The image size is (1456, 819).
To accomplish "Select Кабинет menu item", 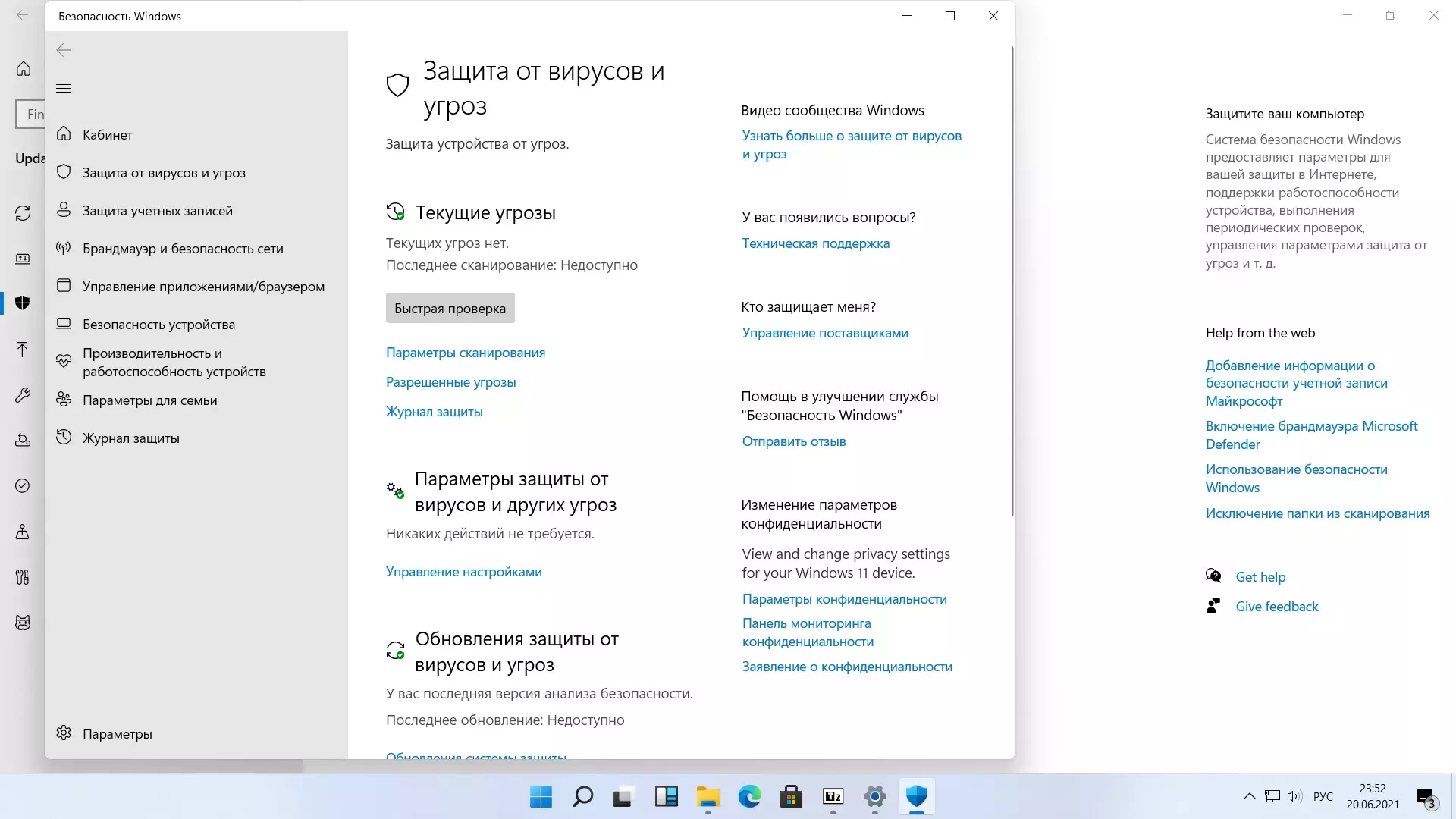I will point(108,134).
